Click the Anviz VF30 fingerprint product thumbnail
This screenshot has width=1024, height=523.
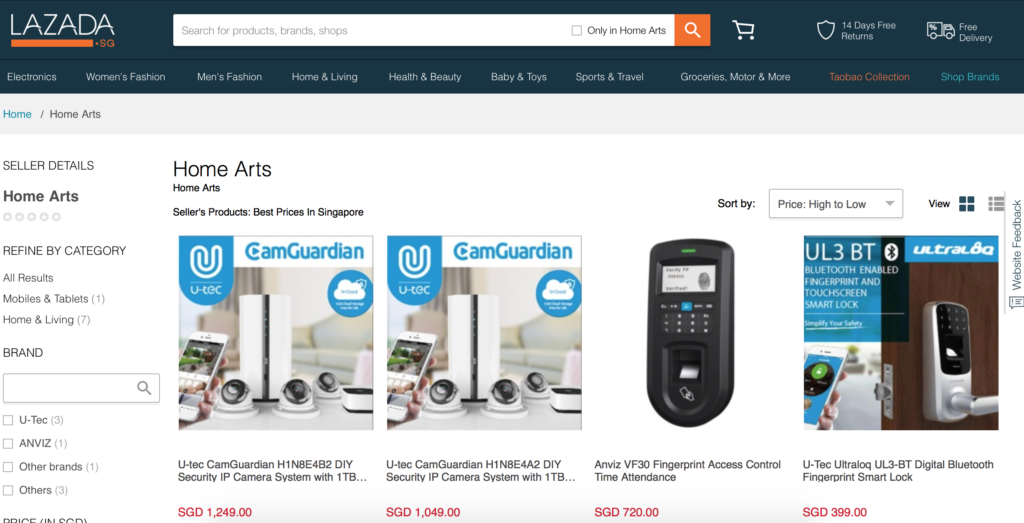point(692,333)
